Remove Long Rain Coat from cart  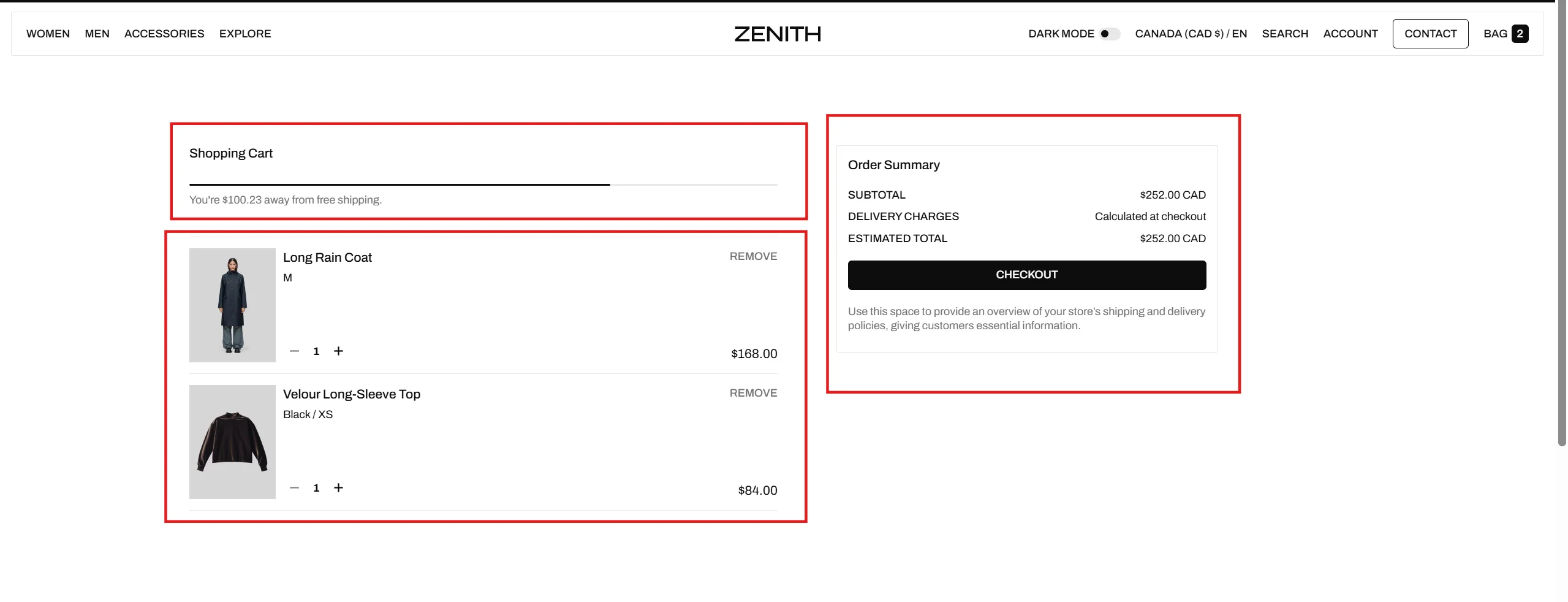753,256
